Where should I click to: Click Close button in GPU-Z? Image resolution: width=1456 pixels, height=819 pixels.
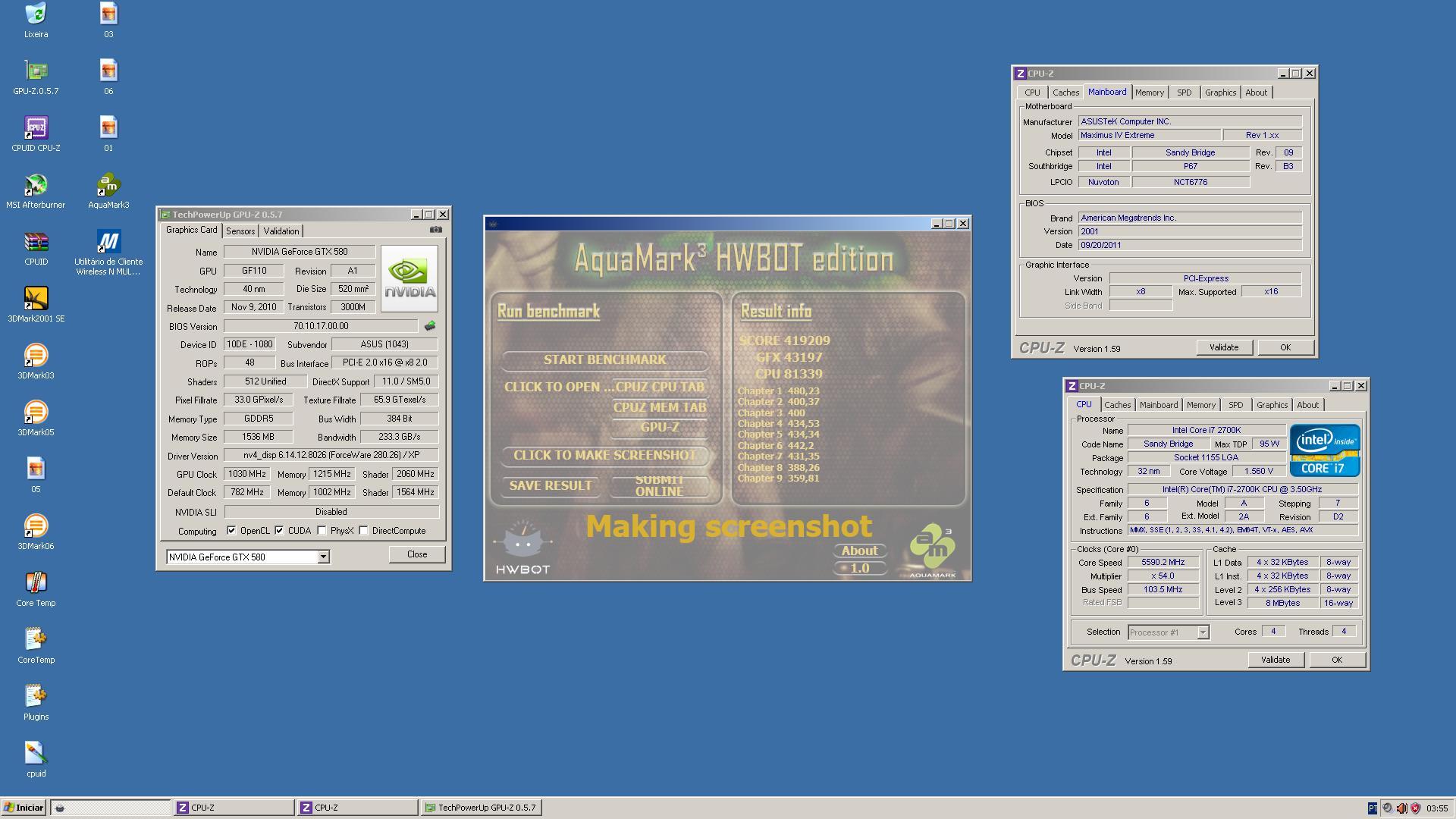[x=416, y=554]
